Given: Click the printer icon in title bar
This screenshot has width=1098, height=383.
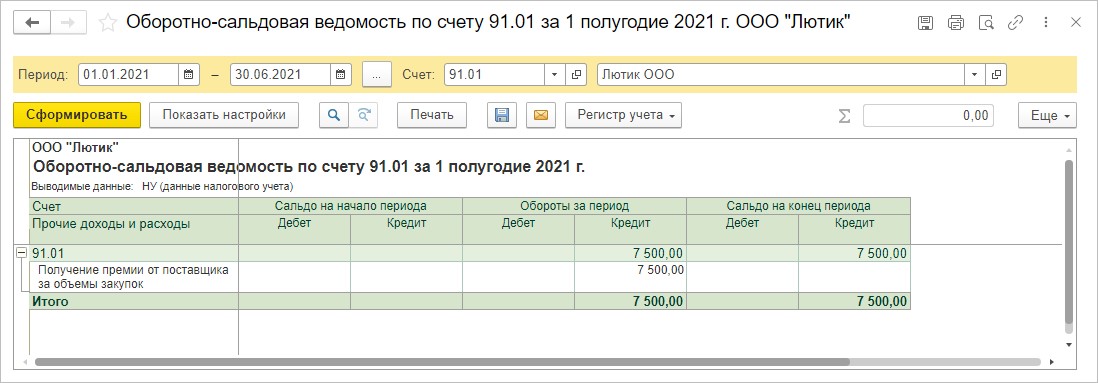Looking at the screenshot, I should pos(955,23).
